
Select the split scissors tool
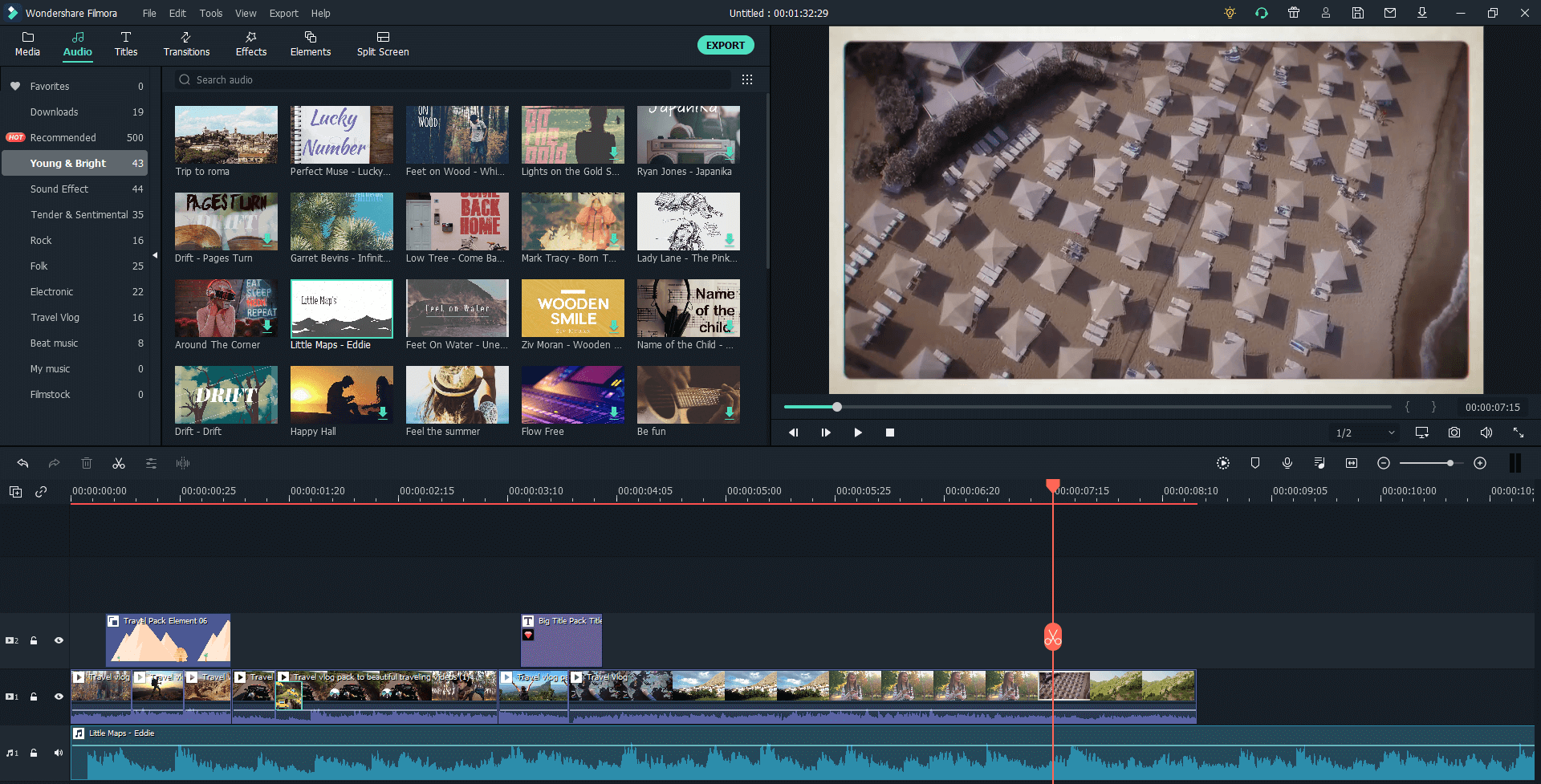coord(119,463)
